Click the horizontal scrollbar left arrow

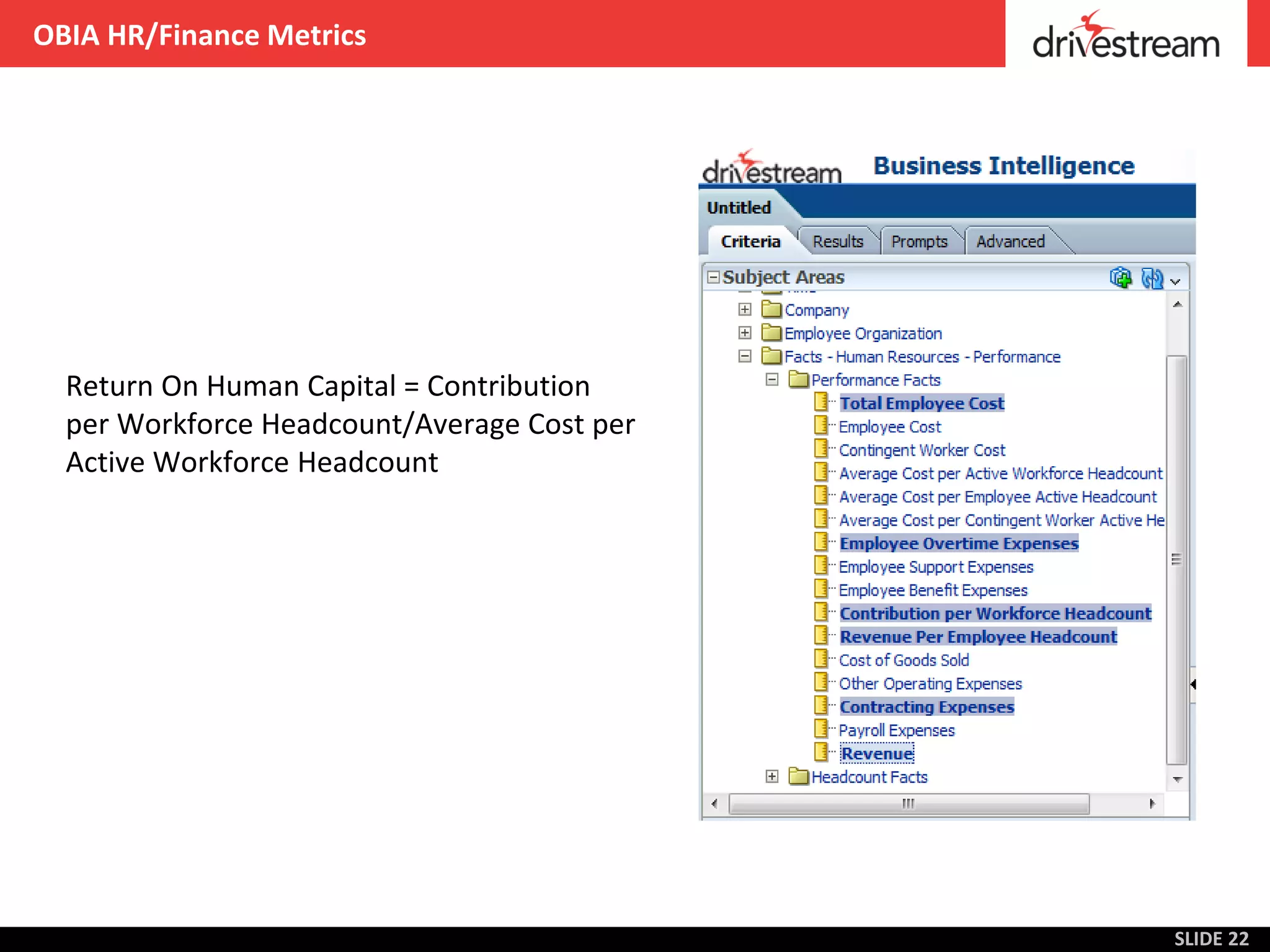(715, 804)
